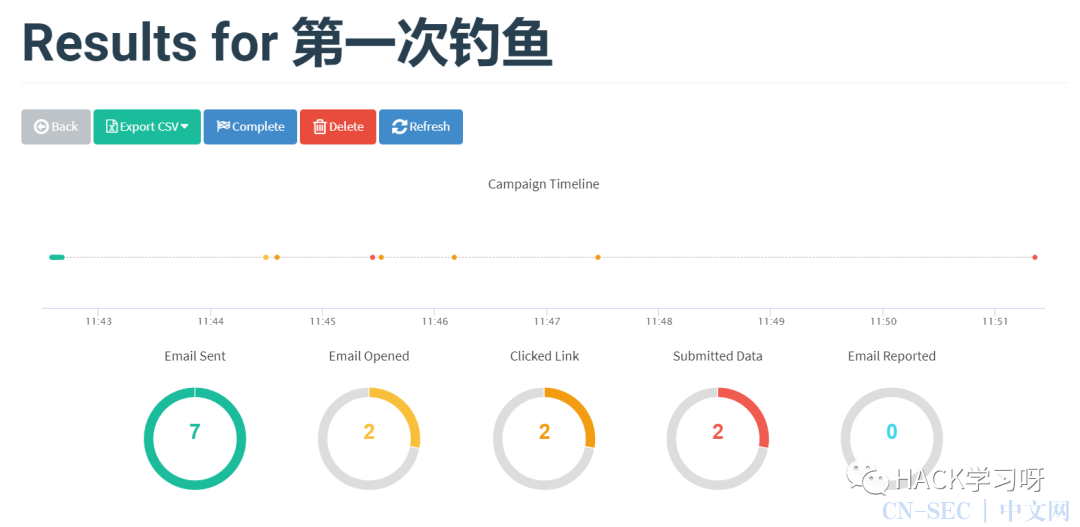1080x527 pixels.
Task: Click the Back button
Action: [x=56, y=127]
